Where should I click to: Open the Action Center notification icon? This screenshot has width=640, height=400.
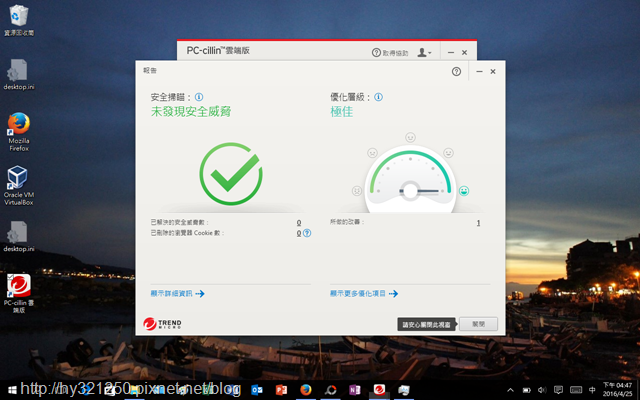coord(558,390)
